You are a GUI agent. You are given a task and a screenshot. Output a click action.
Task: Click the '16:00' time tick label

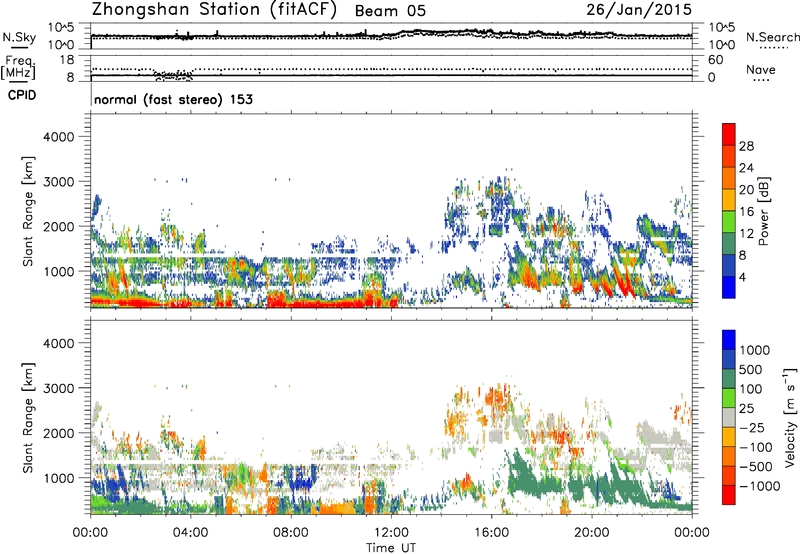coord(491,533)
